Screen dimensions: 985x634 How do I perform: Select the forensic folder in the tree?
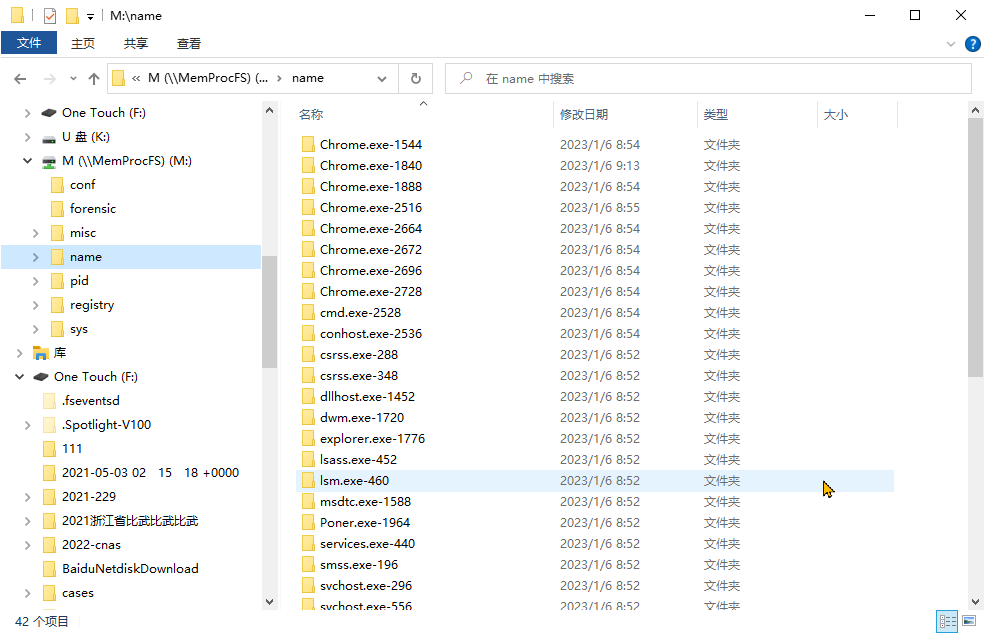click(93, 209)
